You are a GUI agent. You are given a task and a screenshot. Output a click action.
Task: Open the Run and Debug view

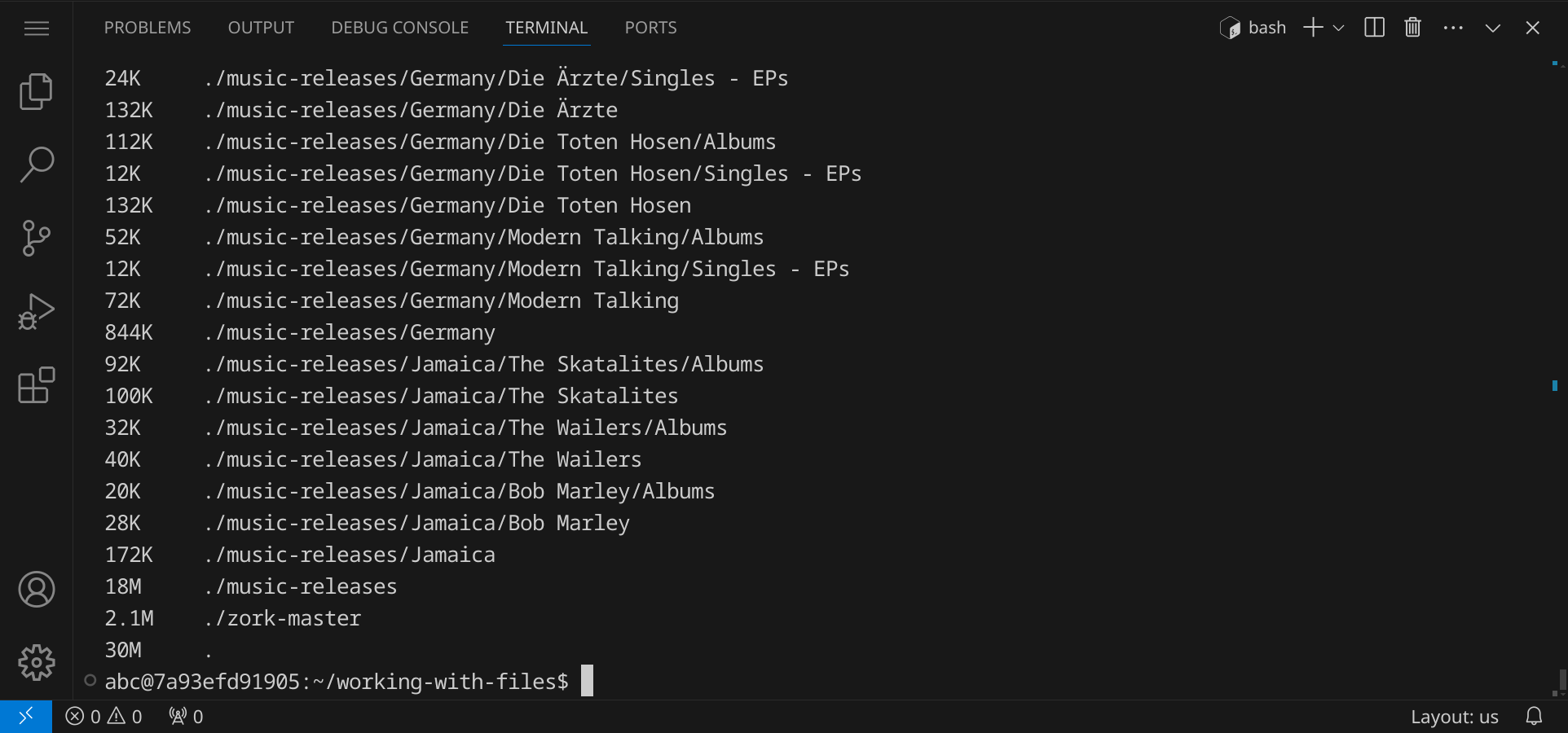[36, 312]
